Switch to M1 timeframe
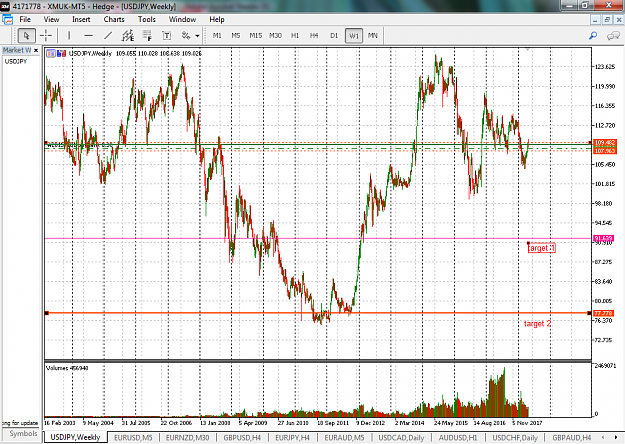Viewport: 625px width, 444px height. (x=217, y=35)
